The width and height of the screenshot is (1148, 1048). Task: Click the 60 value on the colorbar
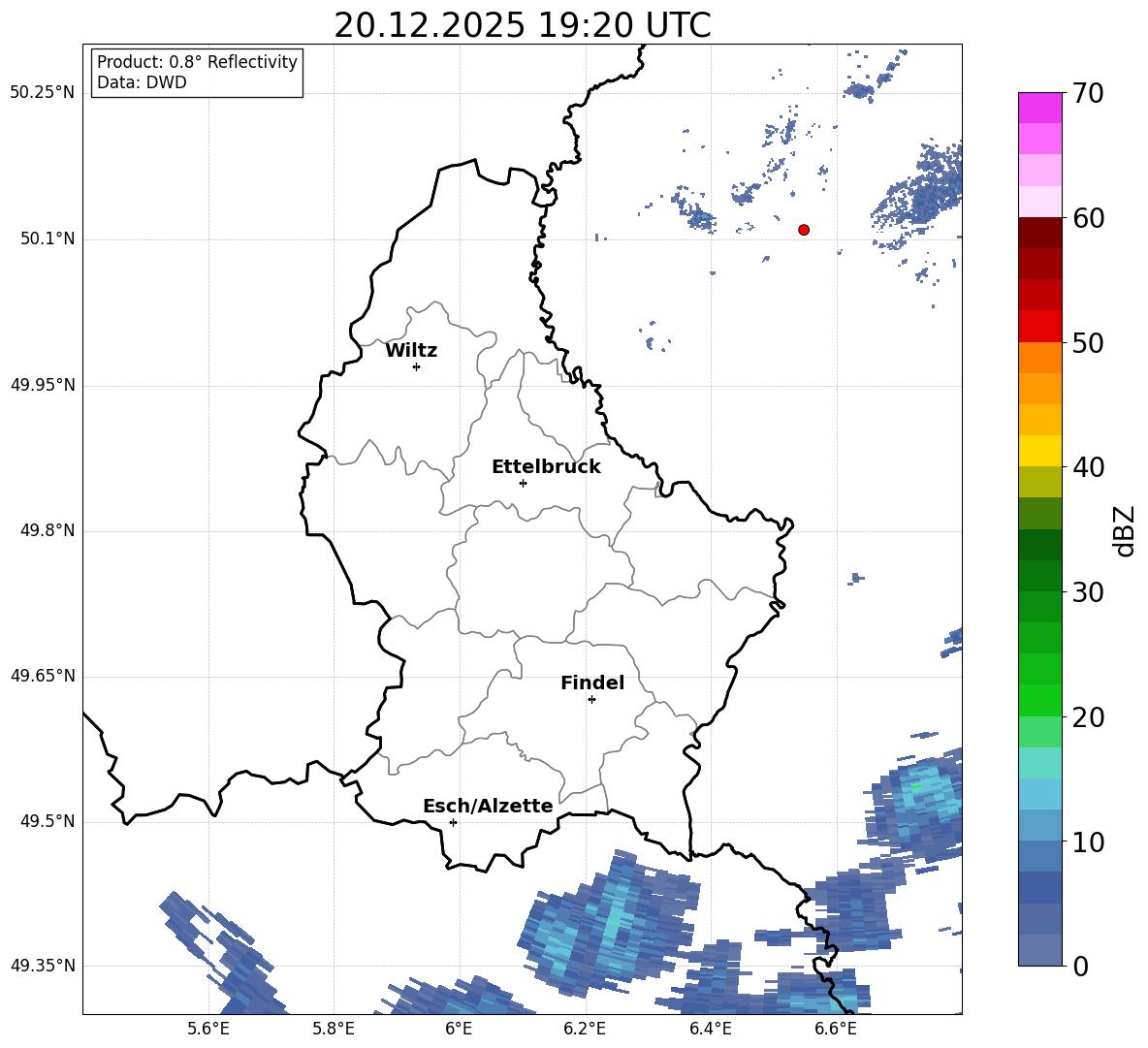coord(1088,218)
